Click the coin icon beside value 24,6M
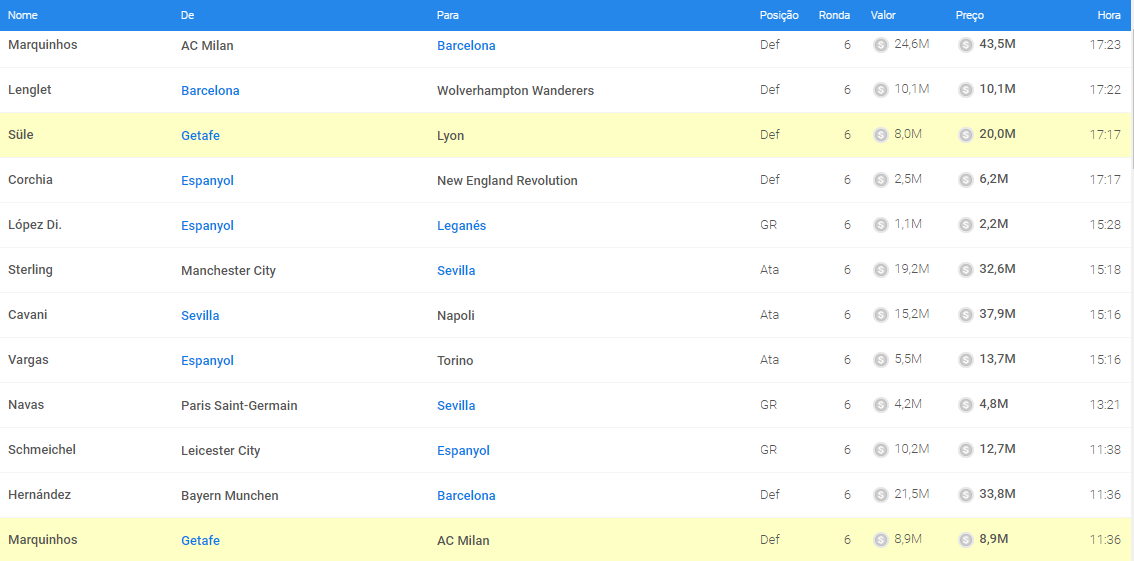The image size is (1134, 561). coord(880,45)
